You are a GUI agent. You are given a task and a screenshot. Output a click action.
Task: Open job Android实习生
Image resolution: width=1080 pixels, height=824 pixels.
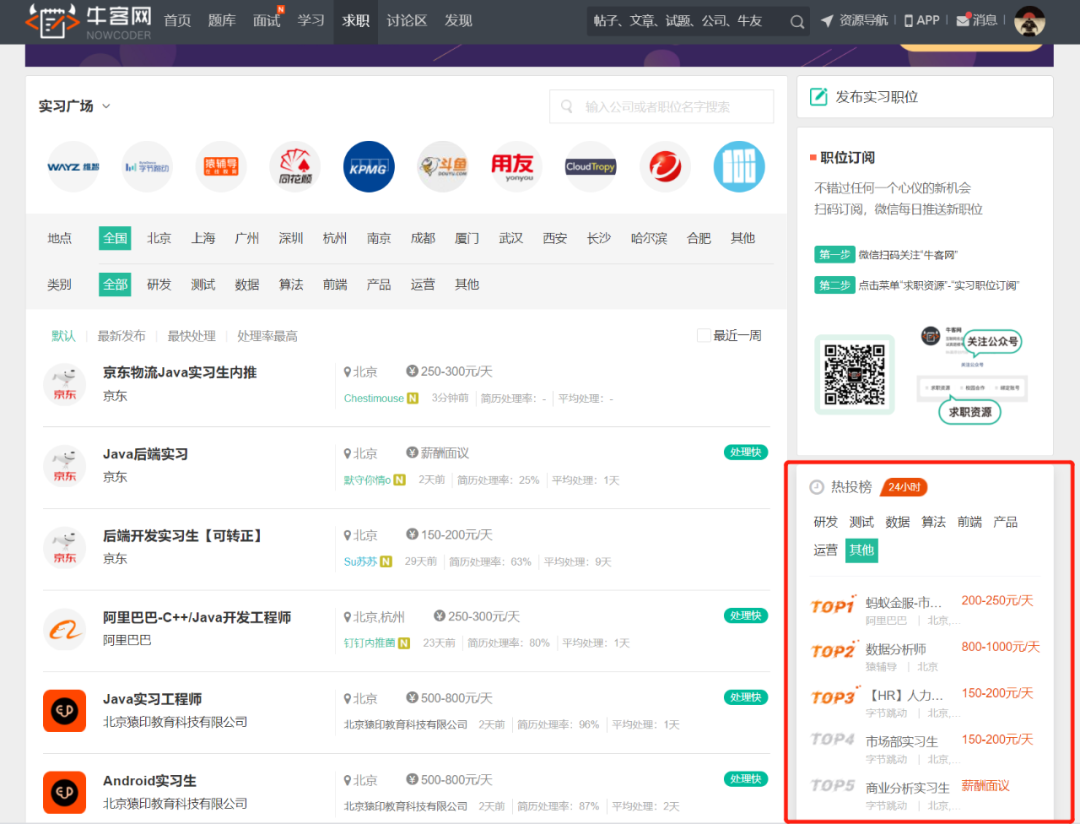(149, 781)
